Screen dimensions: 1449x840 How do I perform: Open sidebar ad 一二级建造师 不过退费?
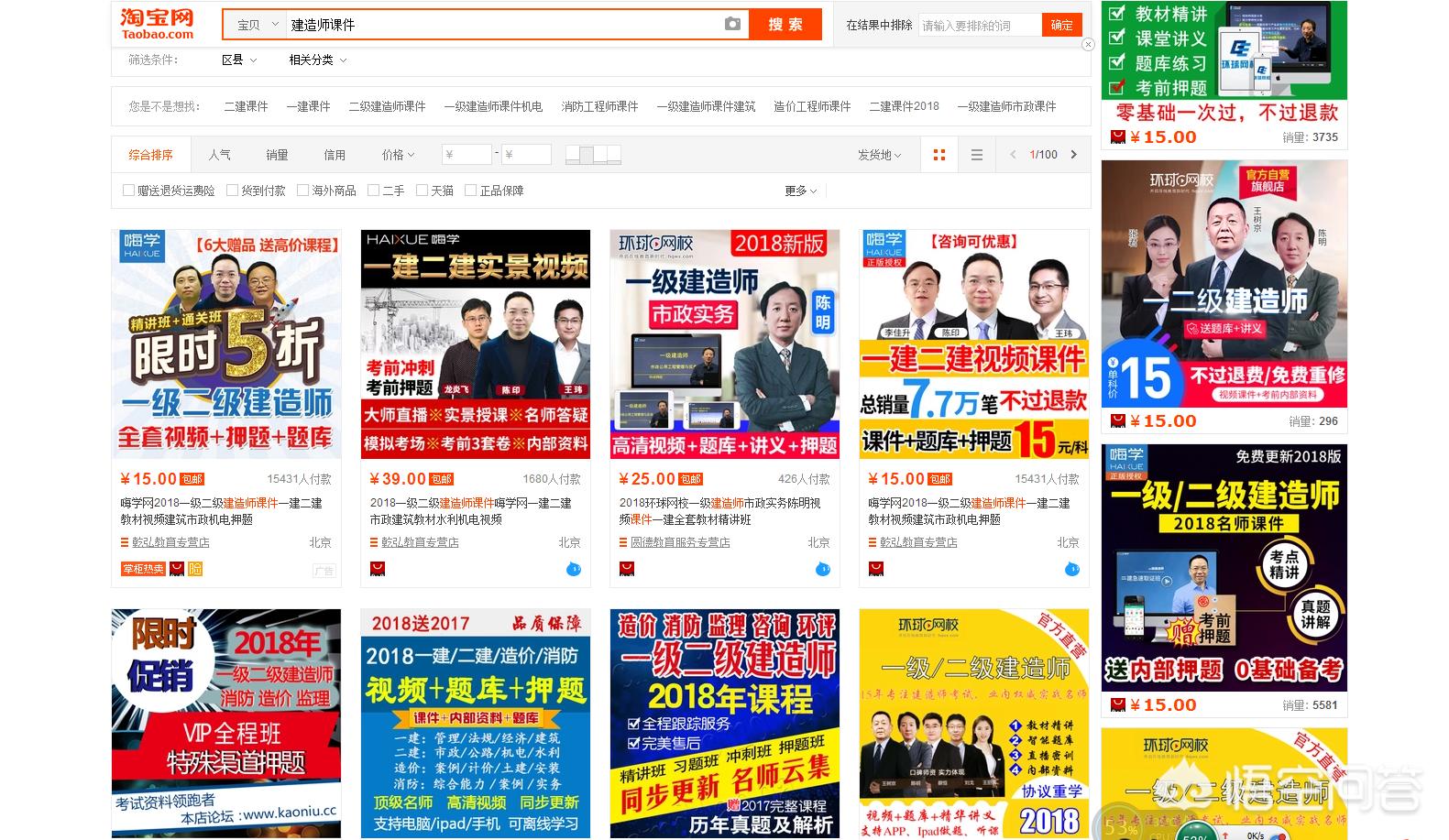pyautogui.click(x=1224, y=284)
